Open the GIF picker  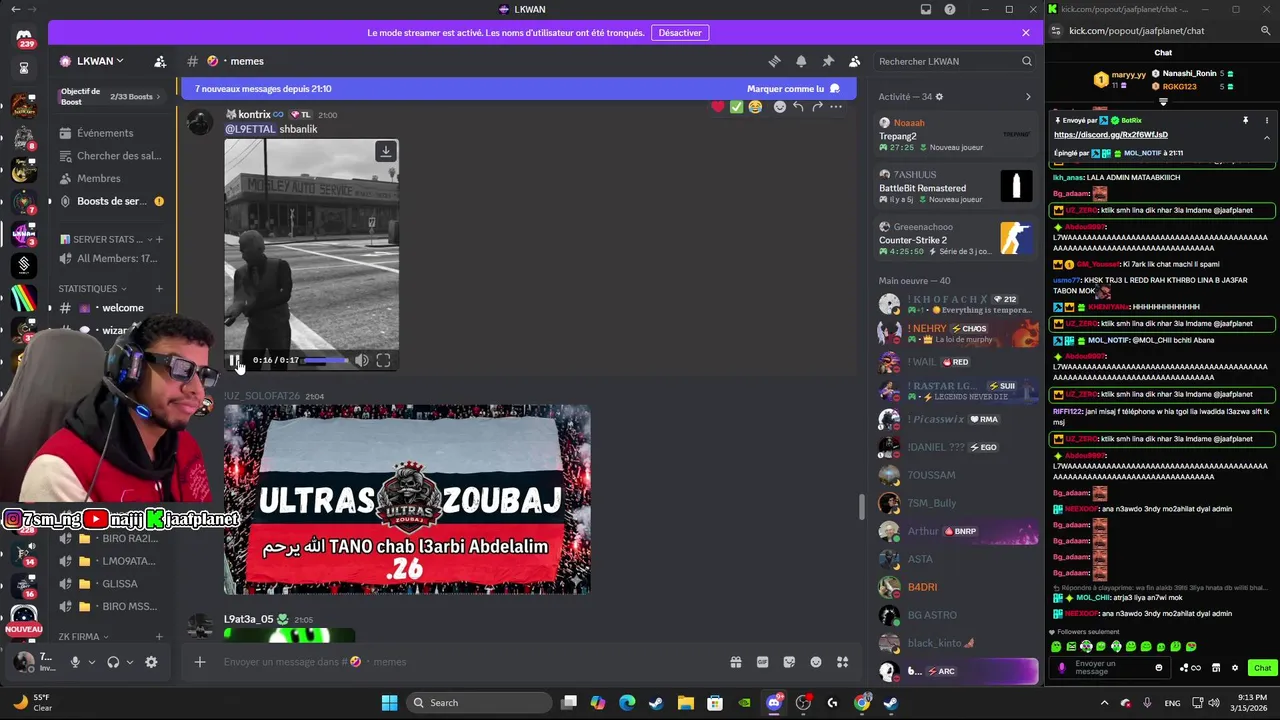tap(762, 662)
